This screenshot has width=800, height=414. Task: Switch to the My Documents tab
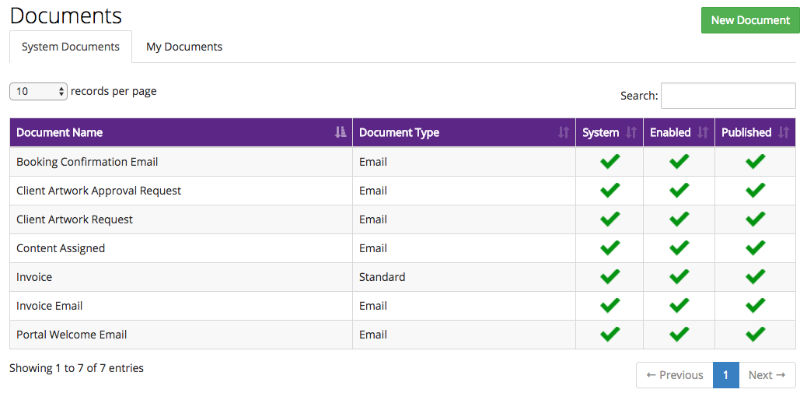click(184, 47)
